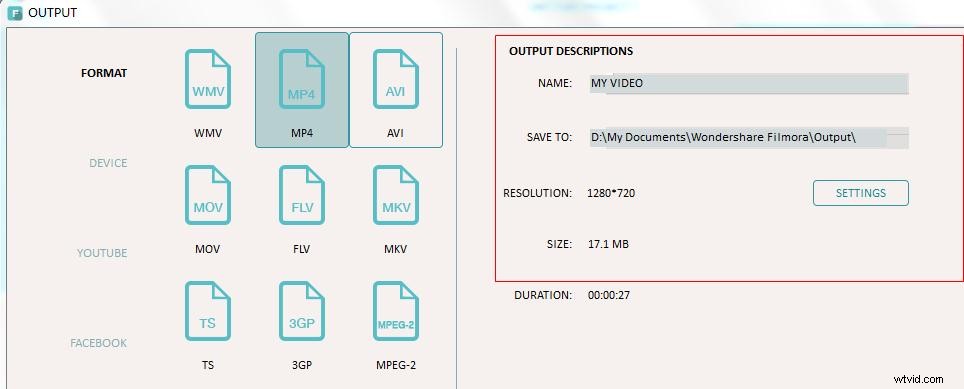Screen dimensions: 964x389
Task: Choose the MPEG-2 format icon
Action: 396,311
